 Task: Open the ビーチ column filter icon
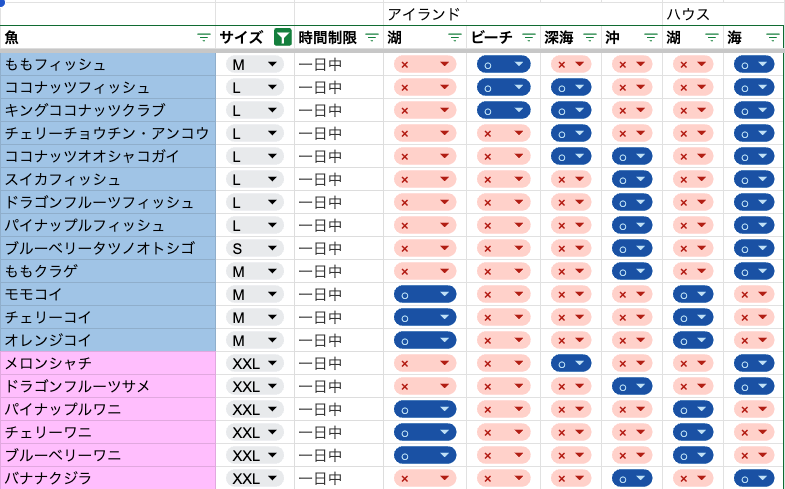pyautogui.click(x=529, y=38)
